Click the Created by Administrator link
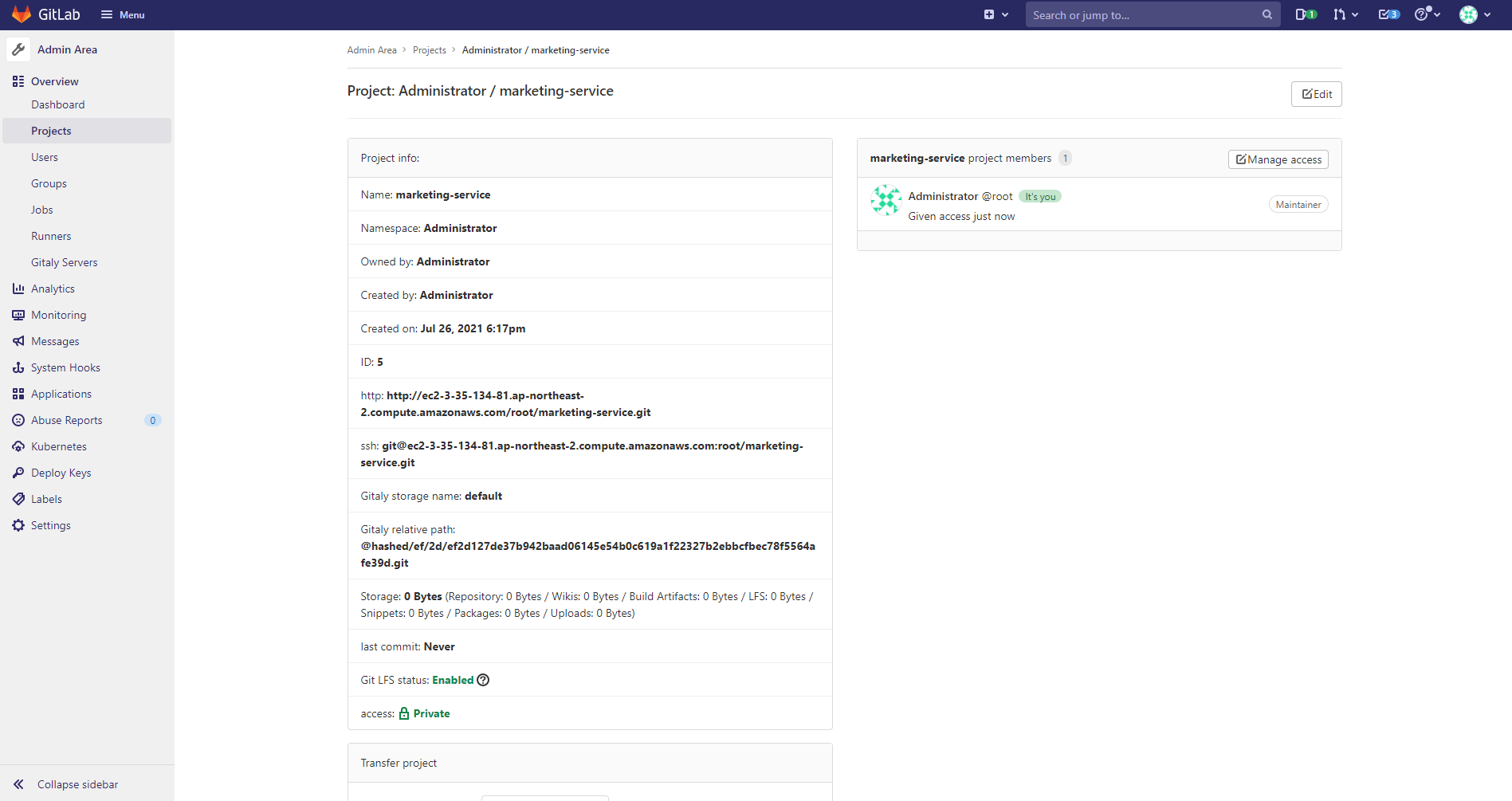The width and height of the screenshot is (1512, 801). pyautogui.click(x=456, y=295)
